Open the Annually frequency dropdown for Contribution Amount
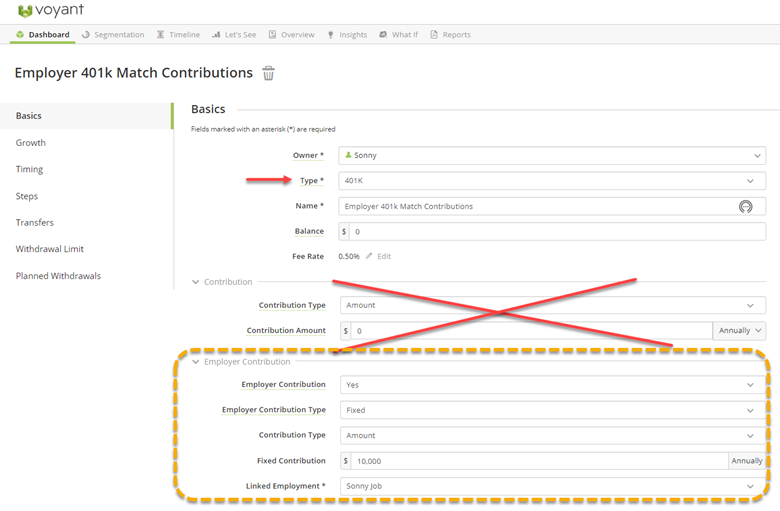 coord(739,330)
